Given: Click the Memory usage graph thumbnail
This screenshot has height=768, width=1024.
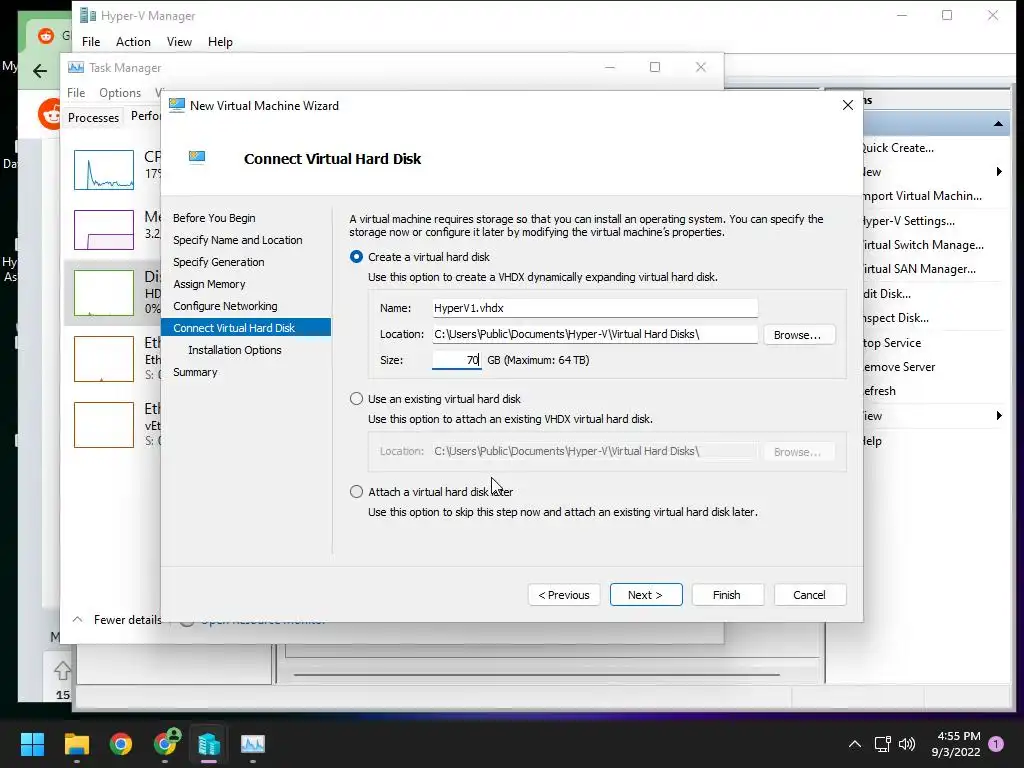Looking at the screenshot, I should point(104,230).
